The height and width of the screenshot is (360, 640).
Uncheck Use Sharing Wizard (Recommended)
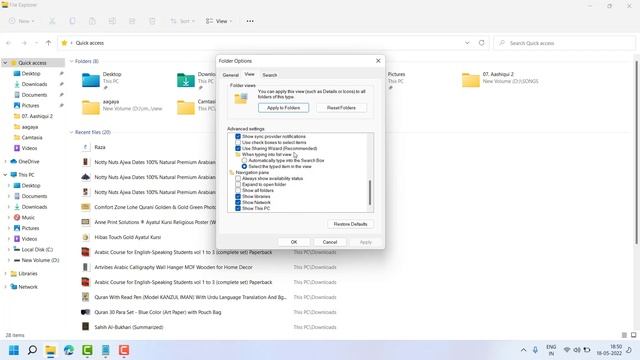[238, 149]
